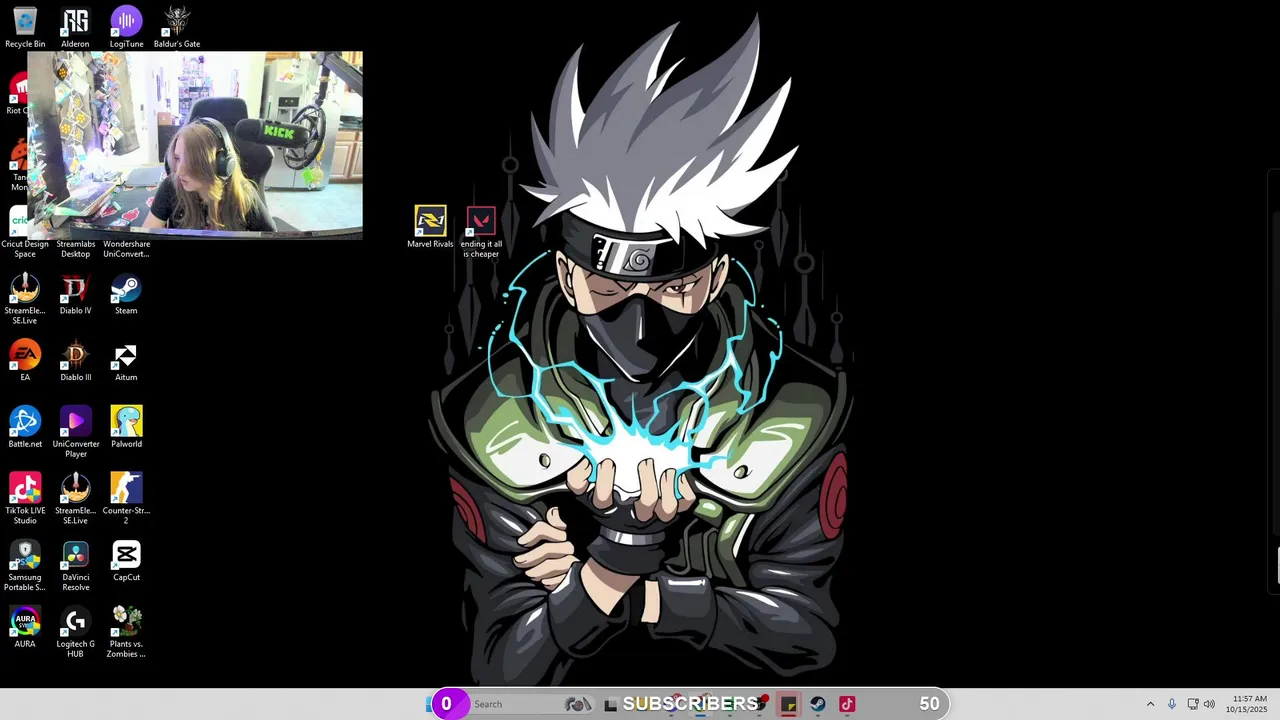Launch the Alderon desktop shortcut
The height and width of the screenshot is (720, 1280).
pyautogui.click(x=75, y=27)
